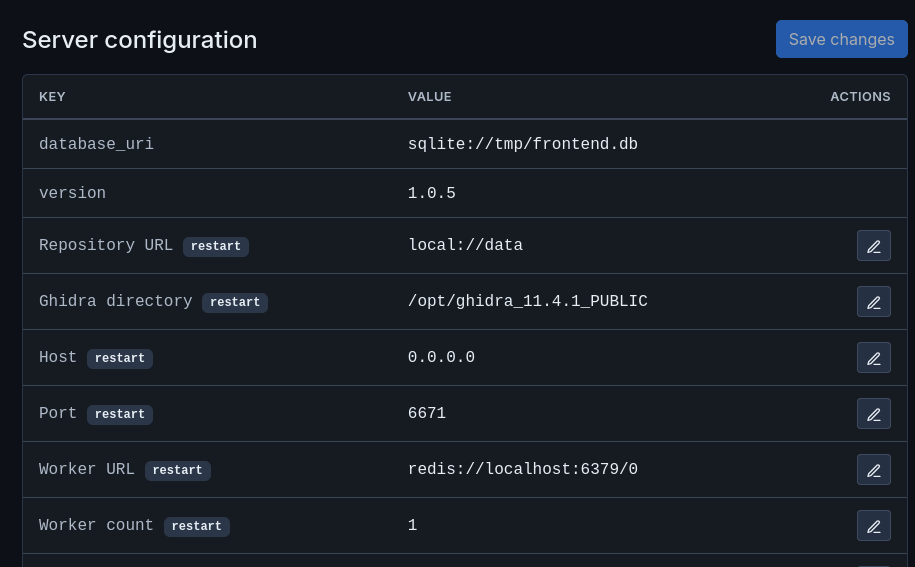Click the Host label

pos(58,357)
